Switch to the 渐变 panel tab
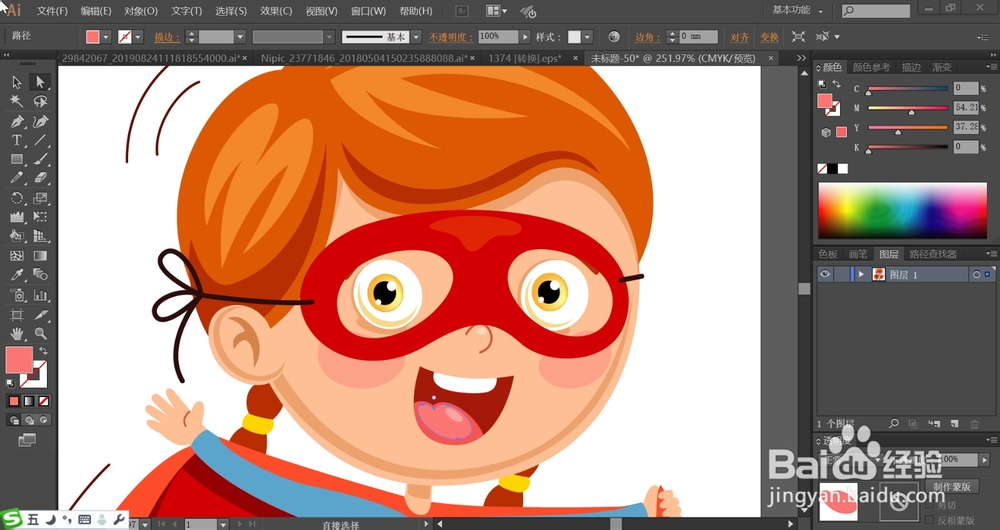1000x530 pixels. point(942,67)
